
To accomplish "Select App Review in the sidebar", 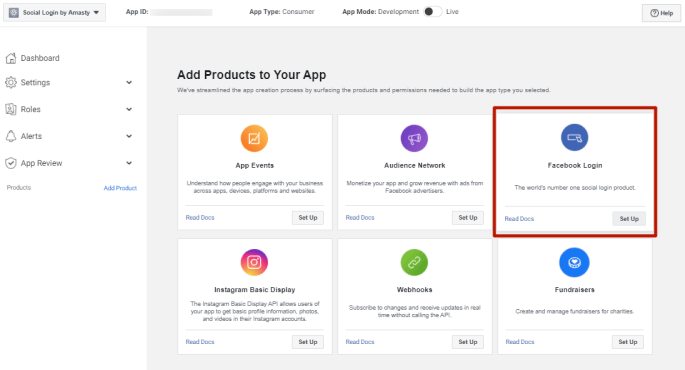I will pyautogui.click(x=42, y=163).
